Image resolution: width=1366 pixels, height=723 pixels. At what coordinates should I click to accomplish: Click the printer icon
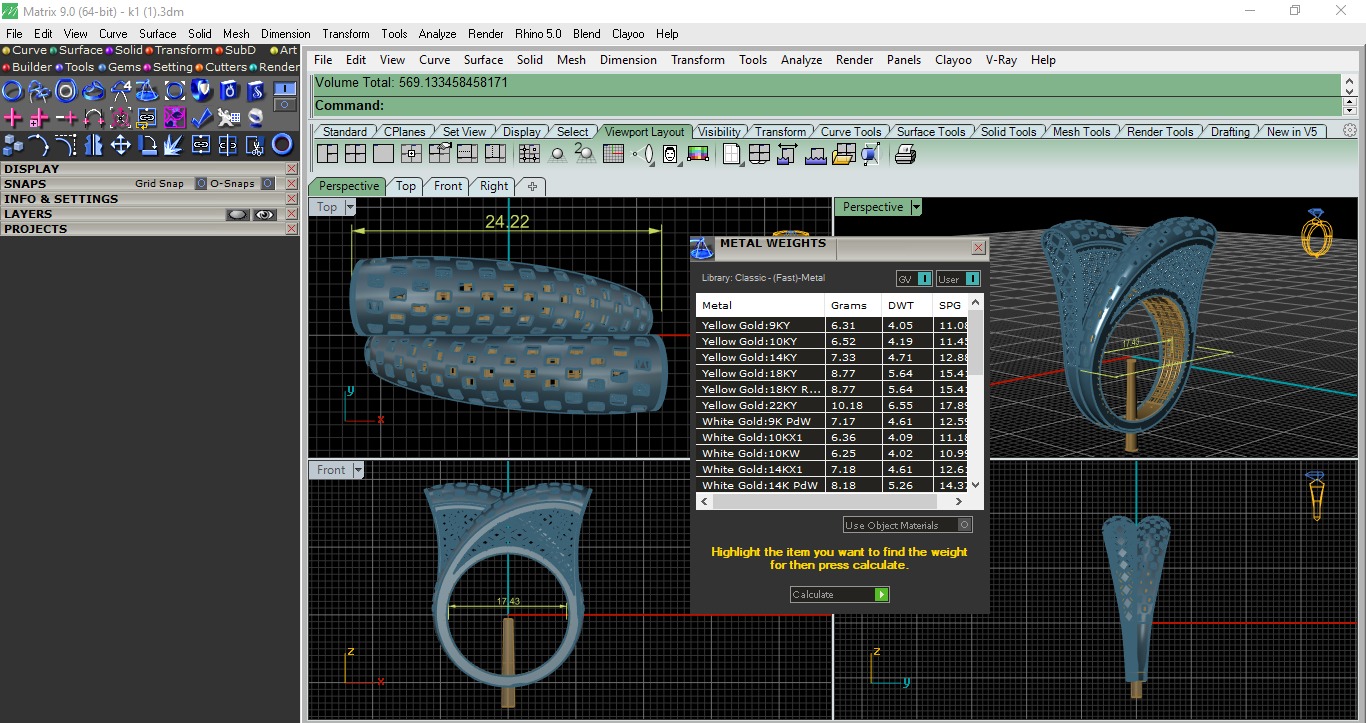pos(905,154)
